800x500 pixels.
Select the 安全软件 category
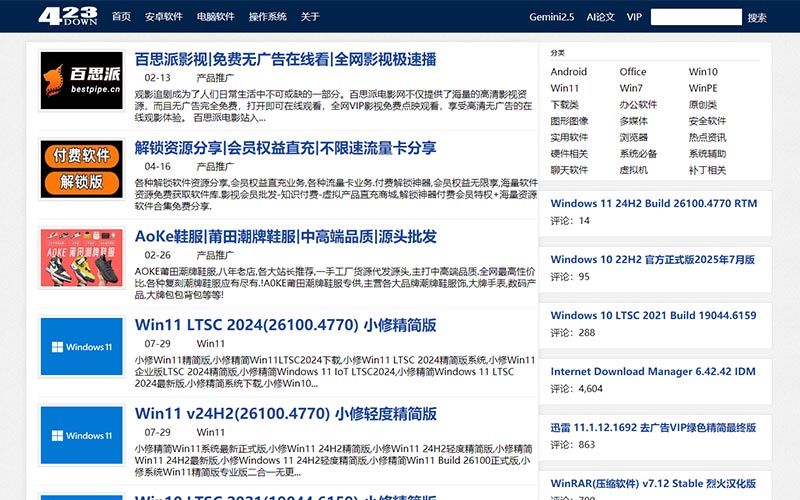(x=708, y=121)
